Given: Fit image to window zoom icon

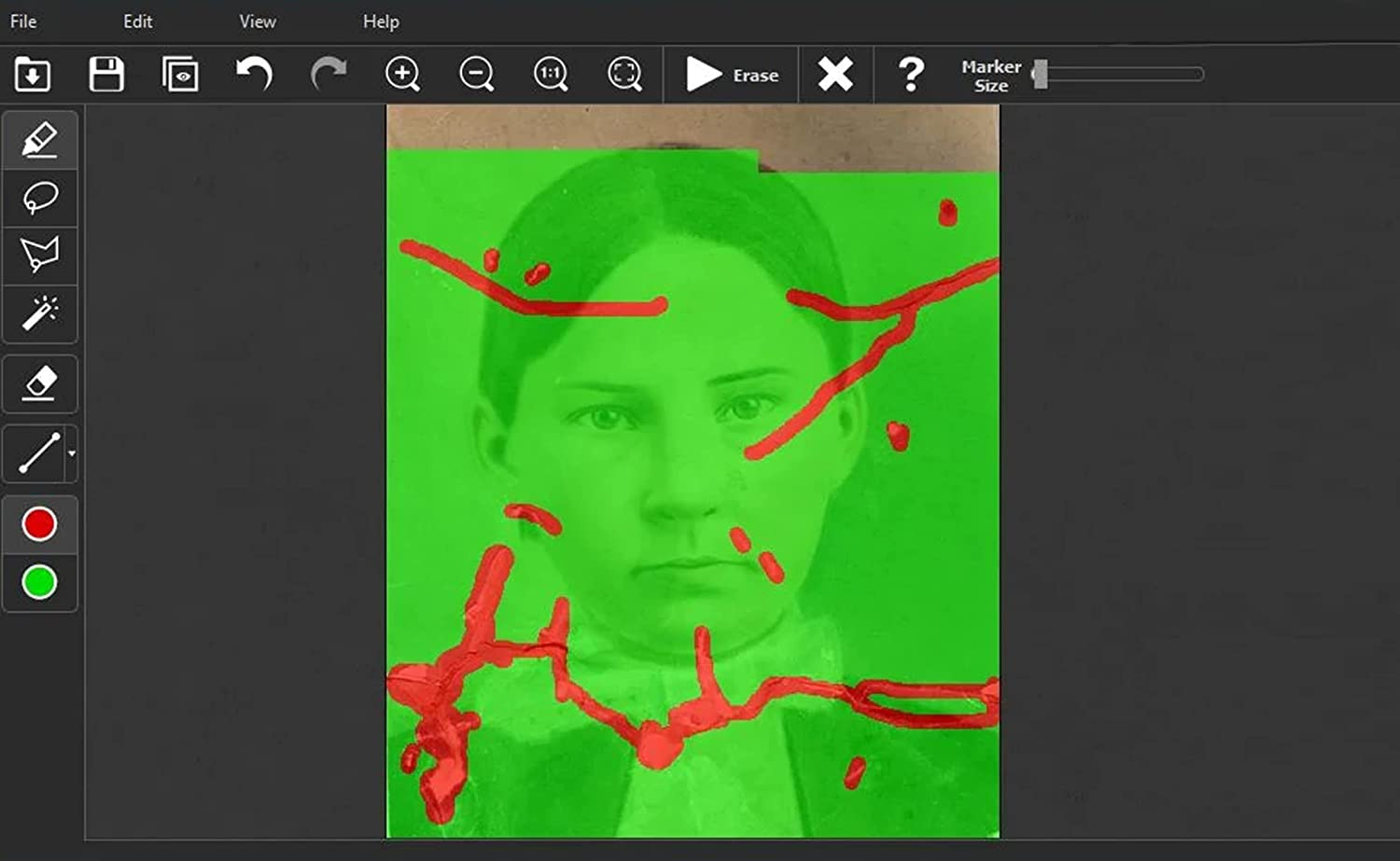Looking at the screenshot, I should tap(624, 74).
